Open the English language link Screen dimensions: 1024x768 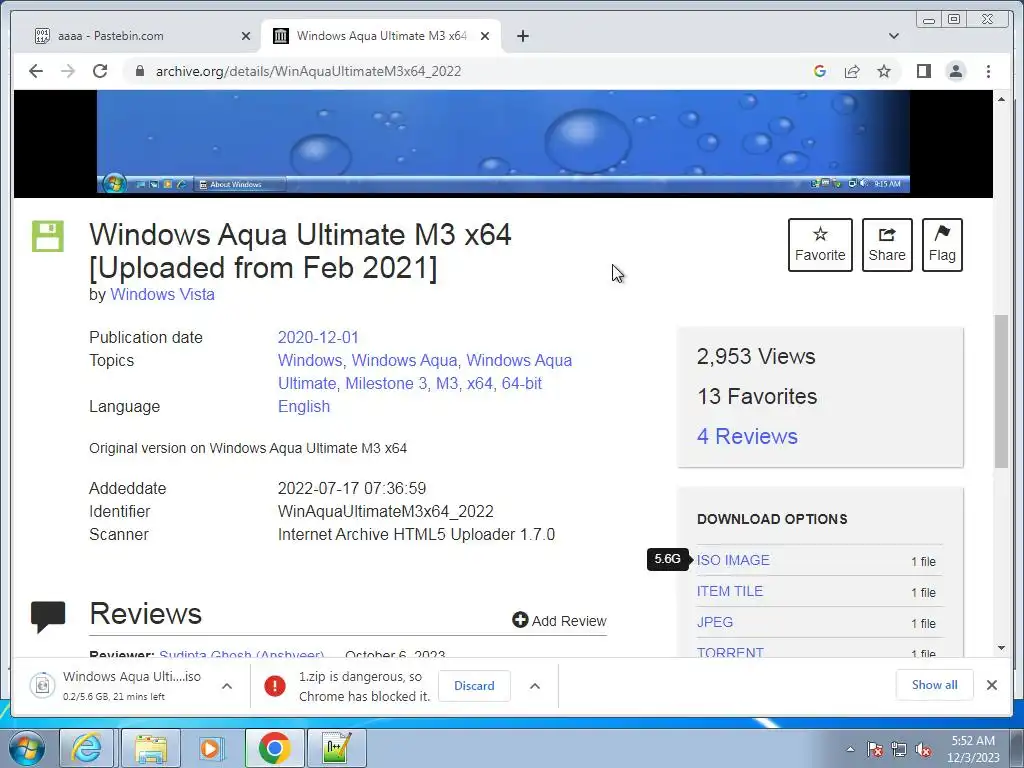pyautogui.click(x=304, y=406)
